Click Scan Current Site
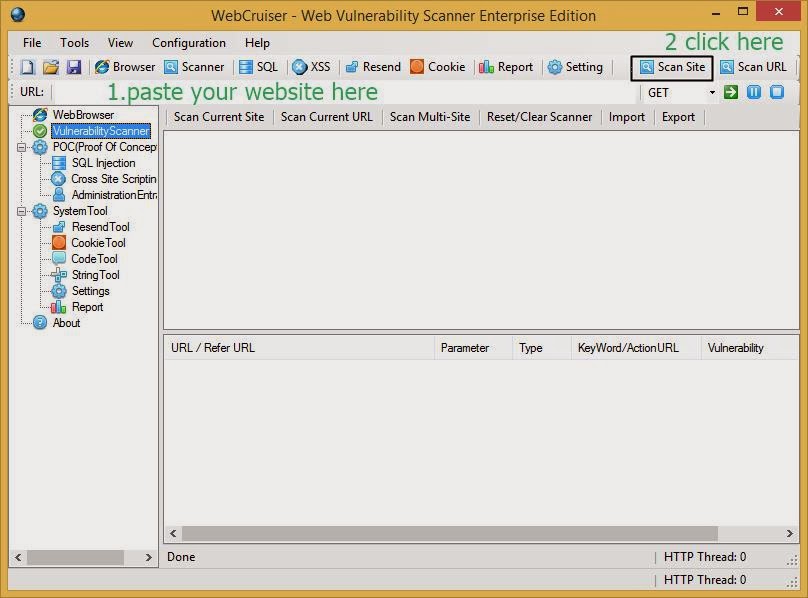 (219, 117)
